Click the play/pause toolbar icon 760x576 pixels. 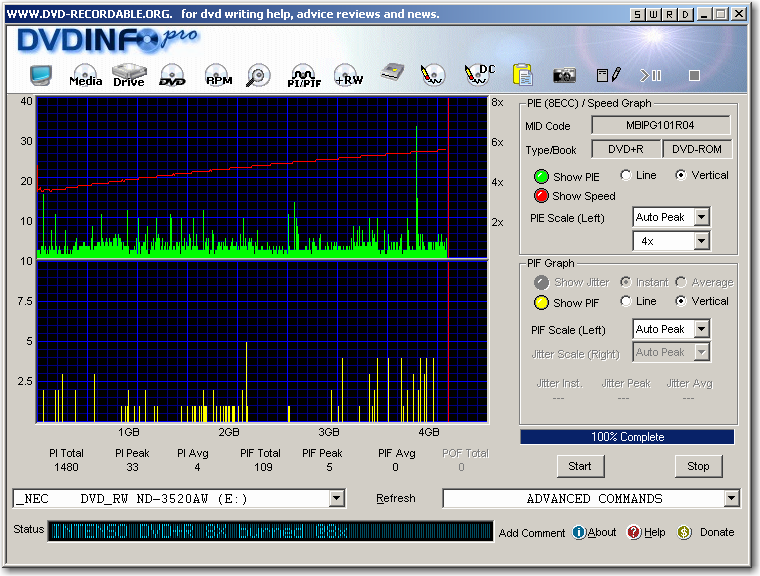click(x=650, y=76)
